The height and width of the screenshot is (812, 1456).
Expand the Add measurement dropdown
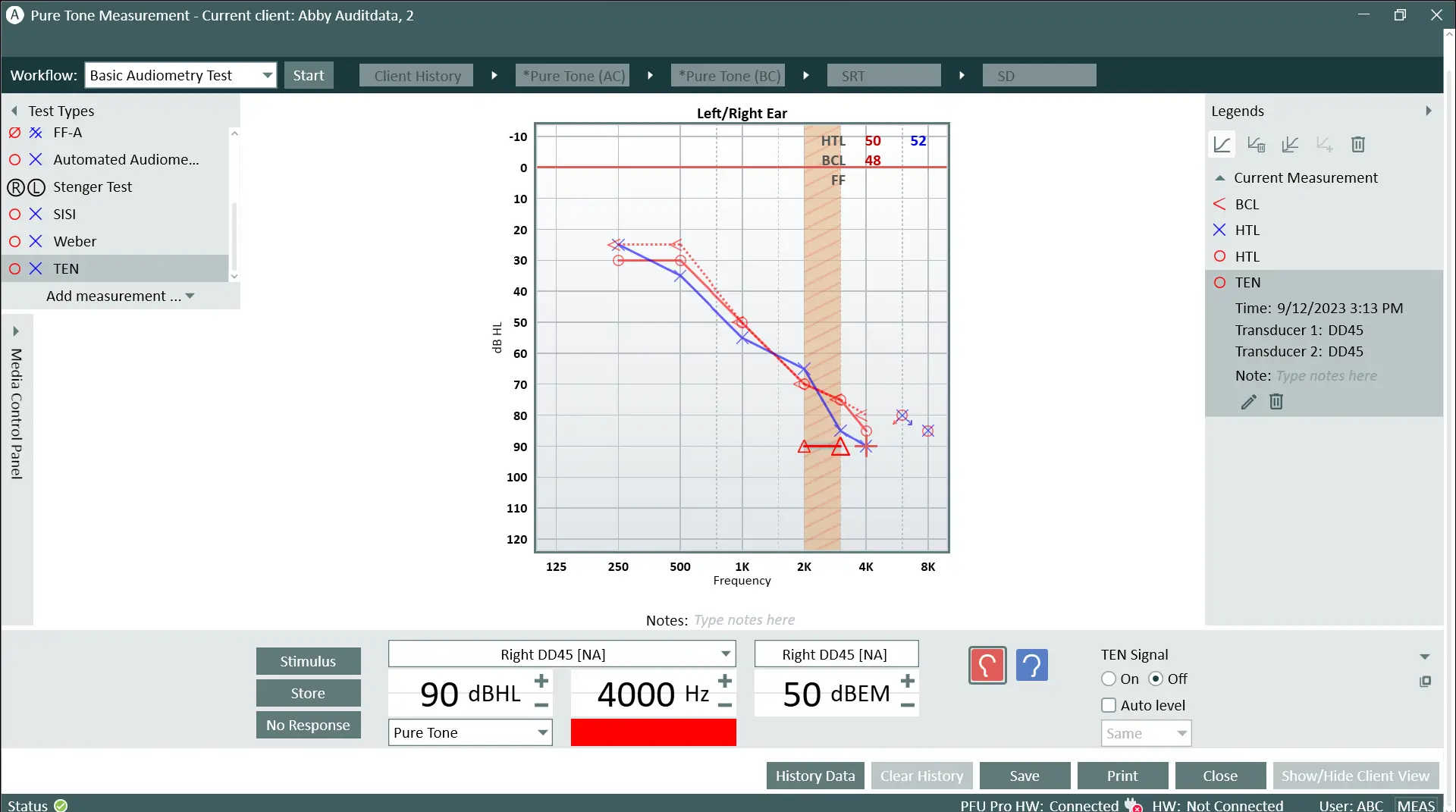point(190,296)
